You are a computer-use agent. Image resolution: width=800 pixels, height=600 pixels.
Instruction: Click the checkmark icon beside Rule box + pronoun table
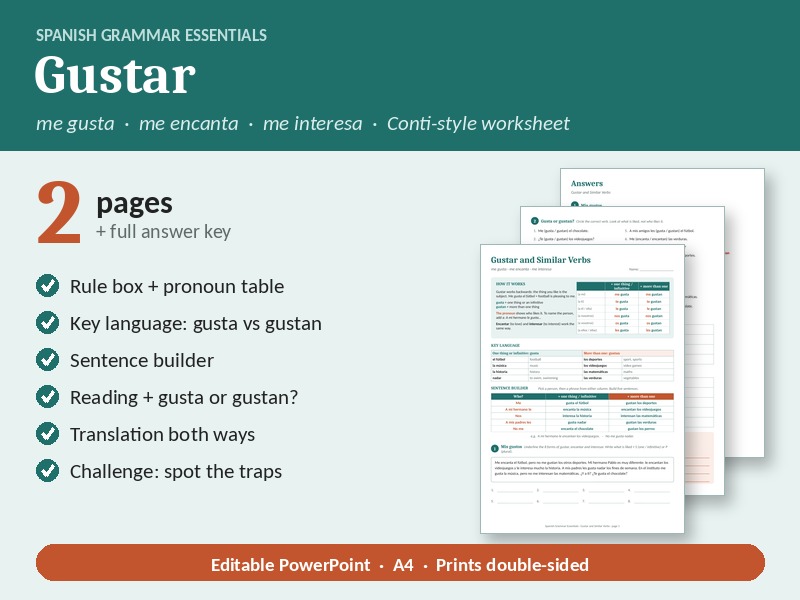point(47,286)
